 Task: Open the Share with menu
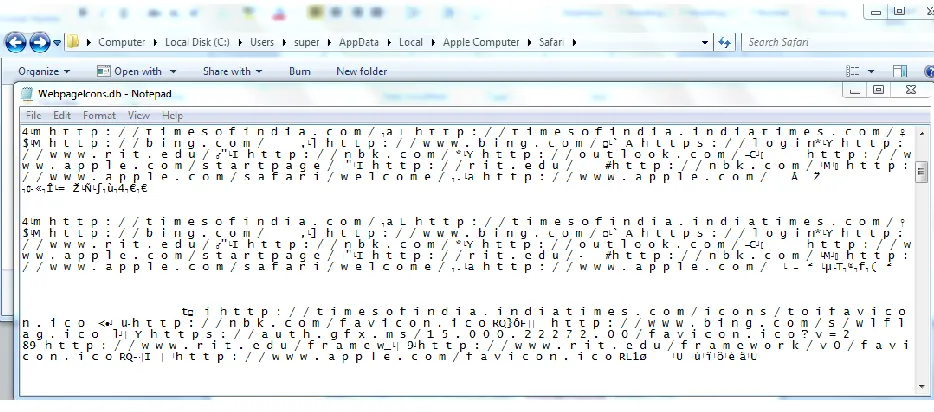[x=232, y=71]
